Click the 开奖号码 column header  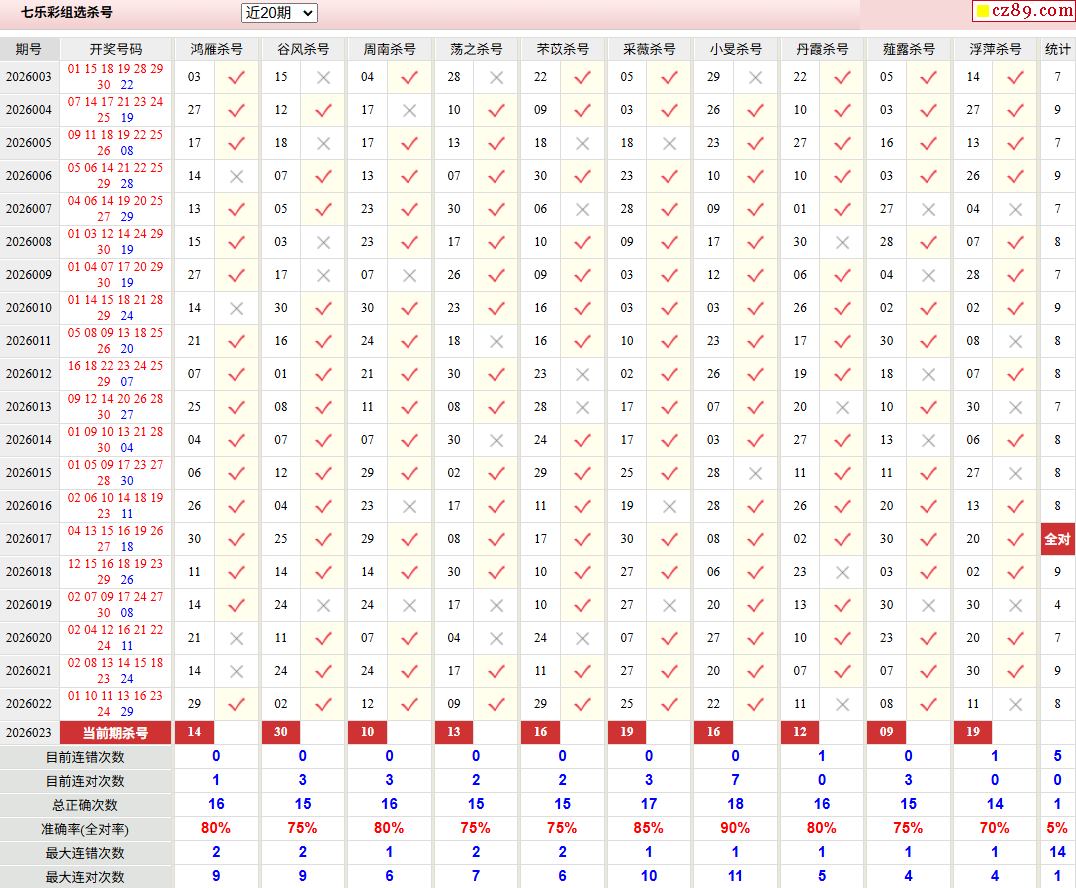[x=116, y=49]
